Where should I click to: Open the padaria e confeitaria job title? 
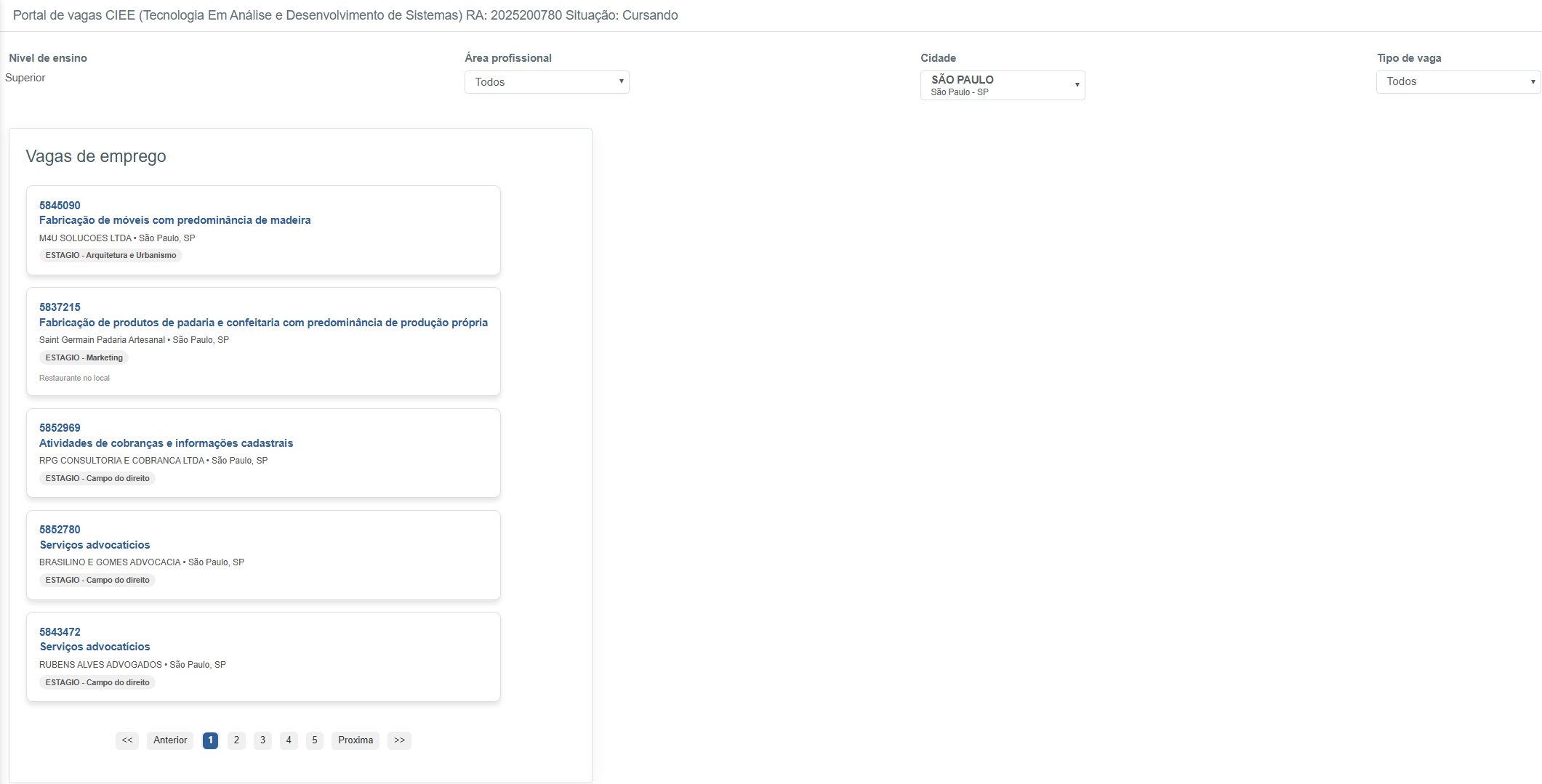[x=263, y=323]
